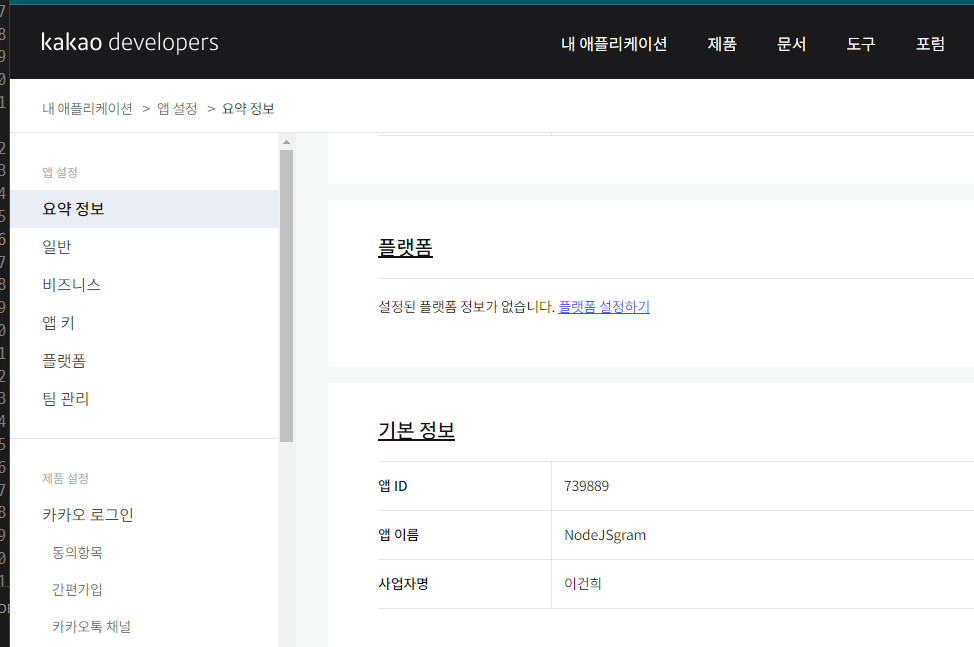Open 간편가입 sub-item
Screen dimensions: 974x647
[77, 589]
